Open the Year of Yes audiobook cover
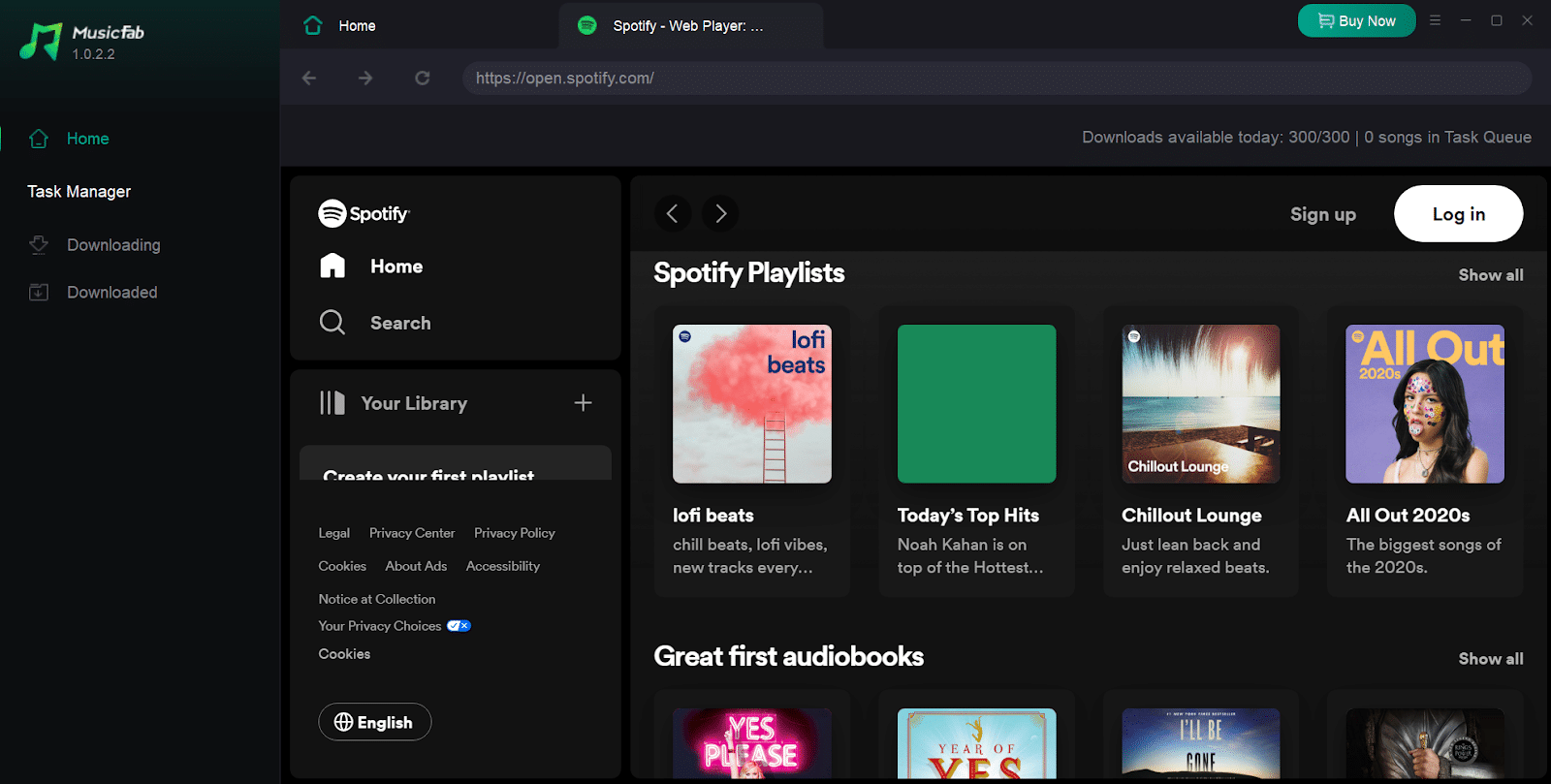 (977, 743)
